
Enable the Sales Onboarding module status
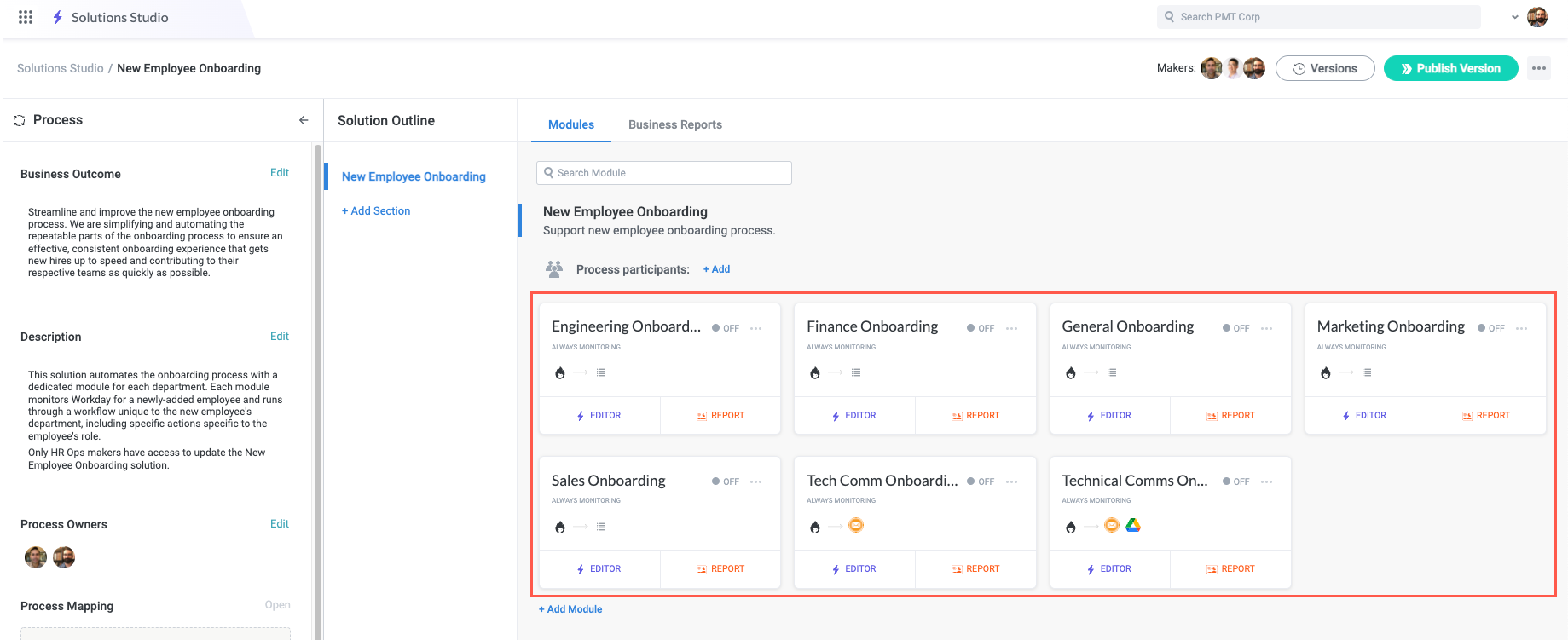[x=726, y=481]
